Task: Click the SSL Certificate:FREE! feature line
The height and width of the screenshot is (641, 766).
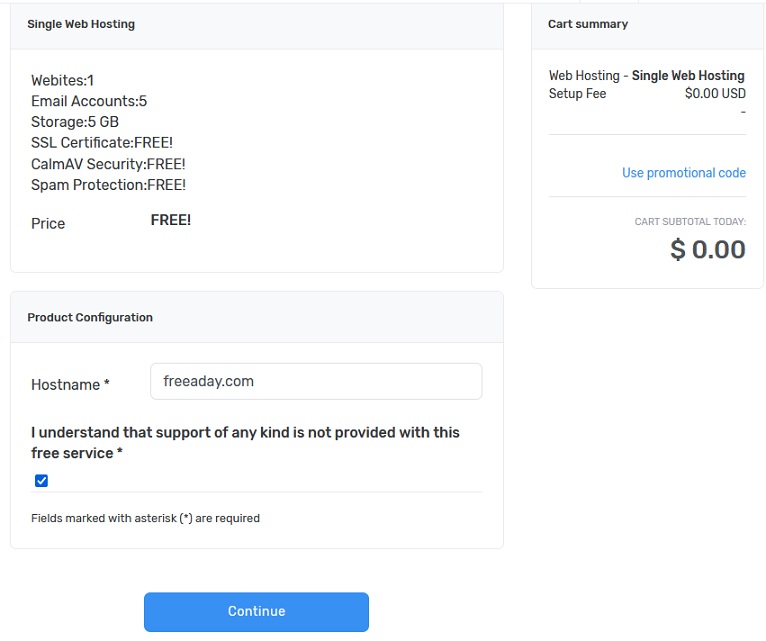Action: [102, 143]
